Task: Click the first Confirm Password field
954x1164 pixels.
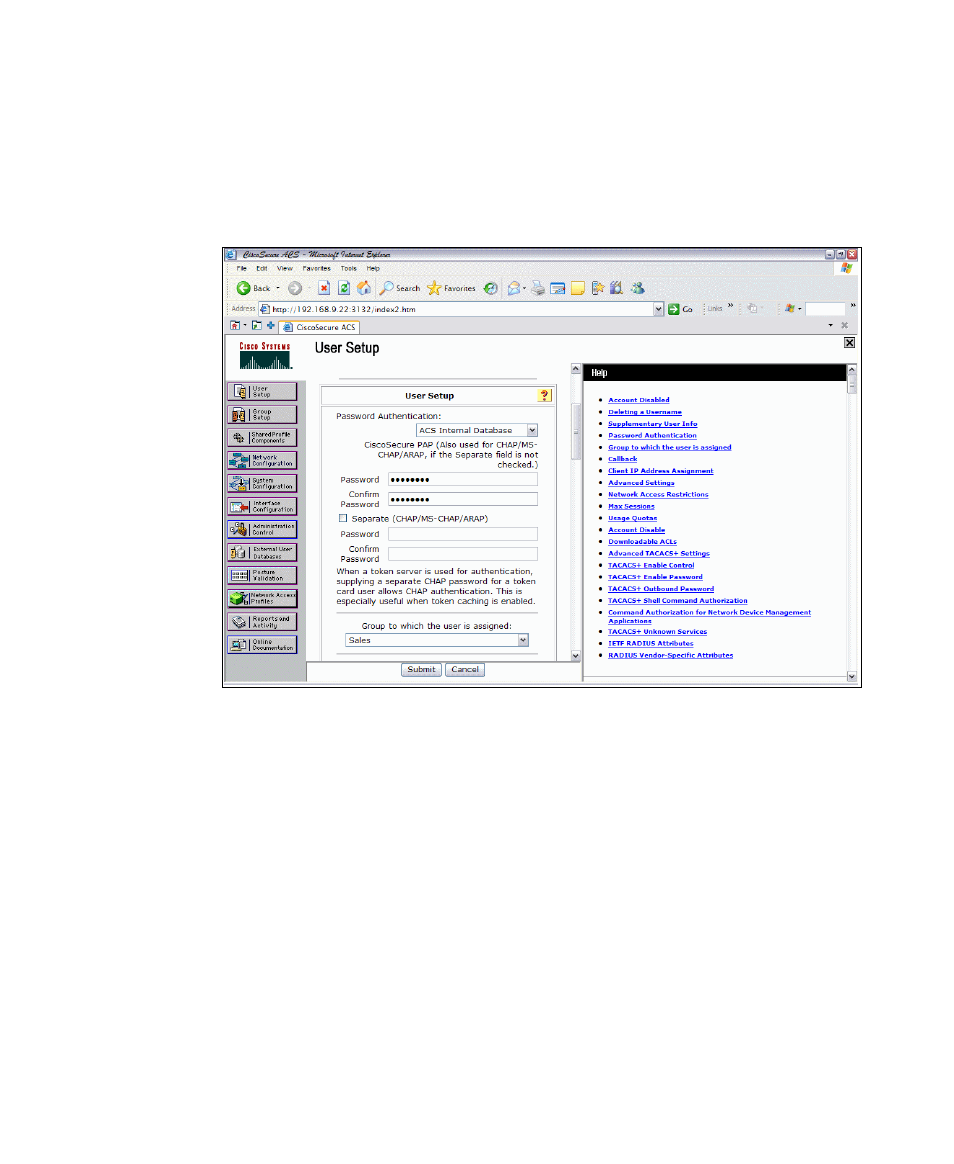Action: 463,499
